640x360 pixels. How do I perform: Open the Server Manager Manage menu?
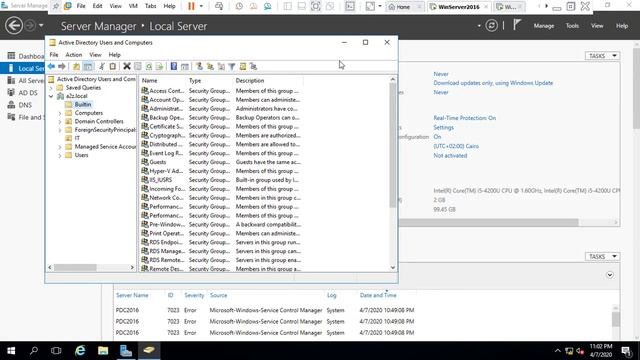(544, 26)
